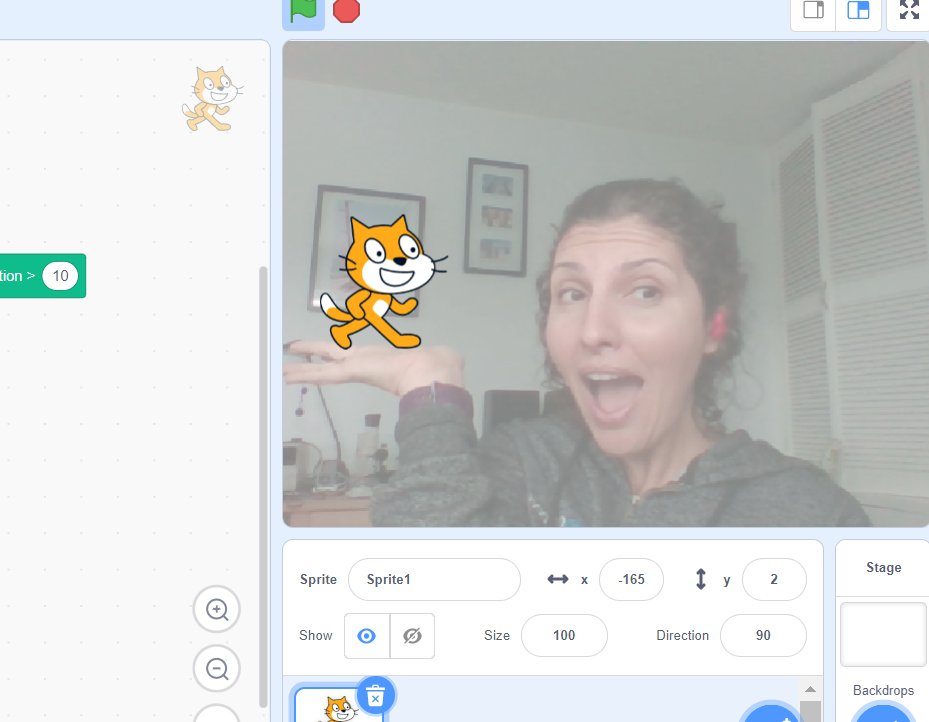Hide the sprite using crossed-eye icon

click(x=412, y=636)
